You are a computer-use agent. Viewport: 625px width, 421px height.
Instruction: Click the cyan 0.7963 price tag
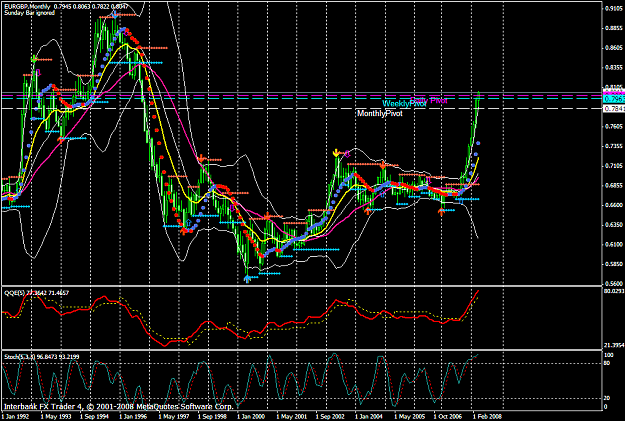[614, 99]
